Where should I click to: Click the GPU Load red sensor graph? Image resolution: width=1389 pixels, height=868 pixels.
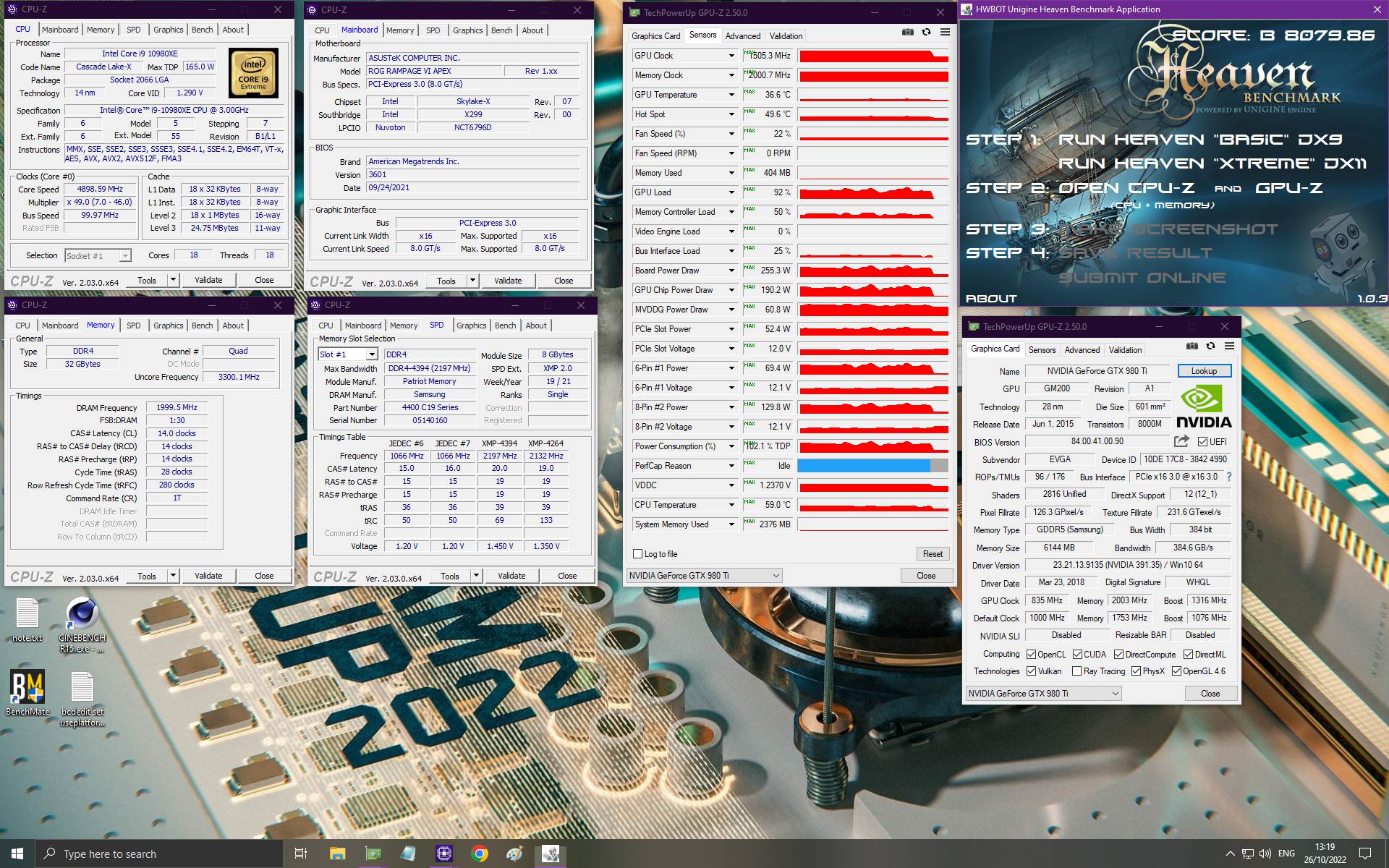pos(872,192)
